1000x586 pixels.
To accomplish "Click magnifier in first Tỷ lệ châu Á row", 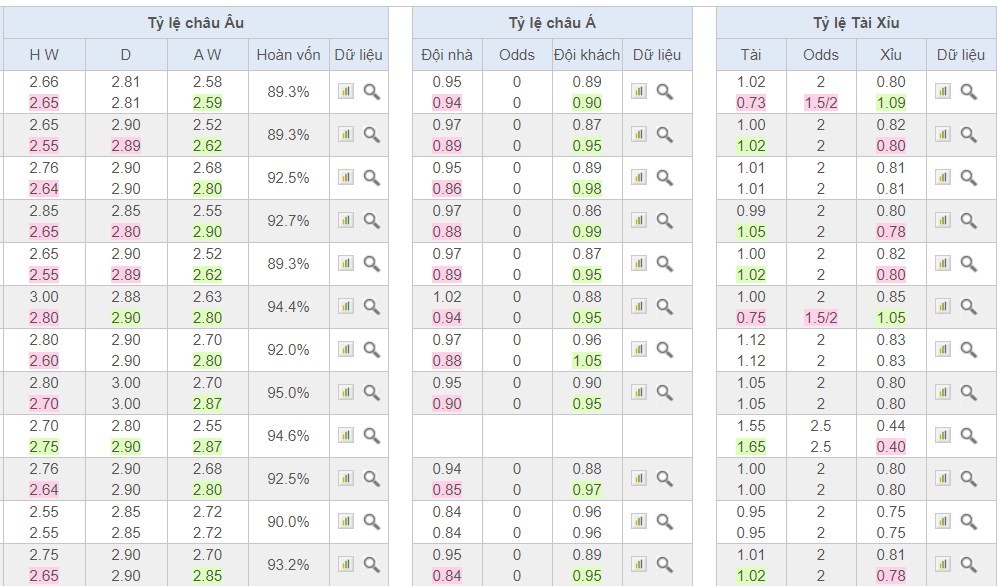I will tap(664, 91).
